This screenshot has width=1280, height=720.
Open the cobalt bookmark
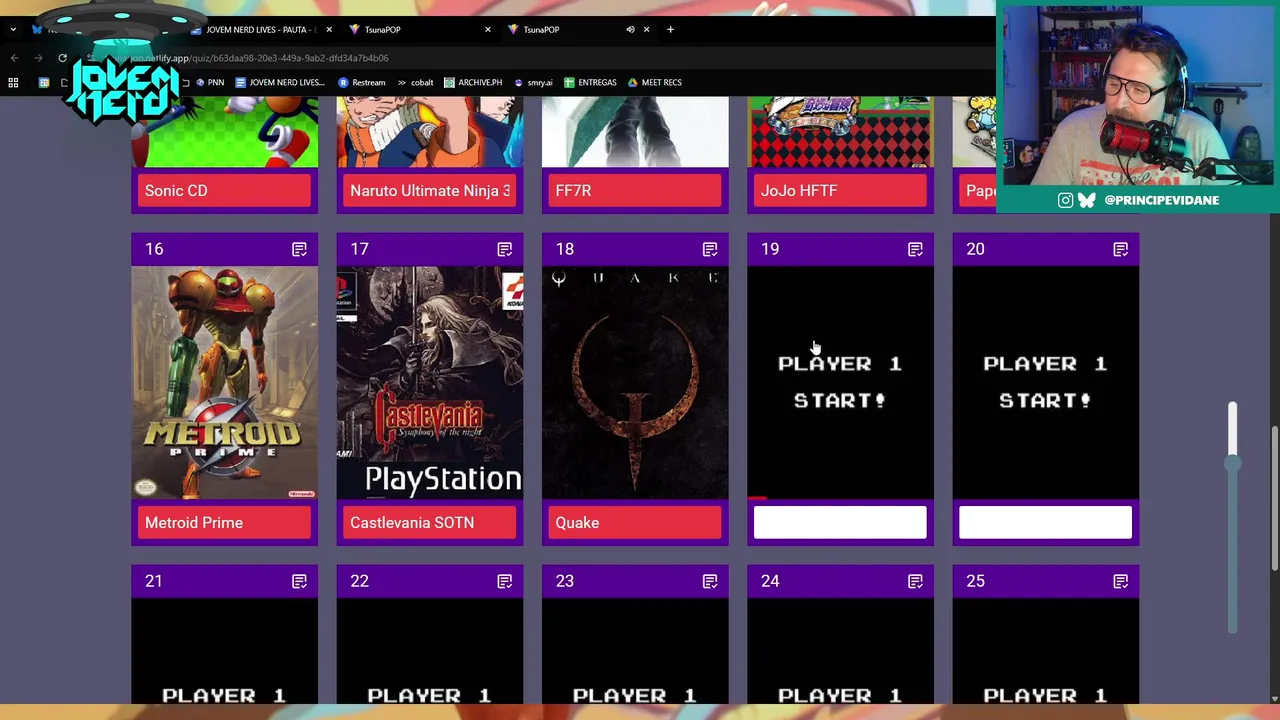pos(415,82)
